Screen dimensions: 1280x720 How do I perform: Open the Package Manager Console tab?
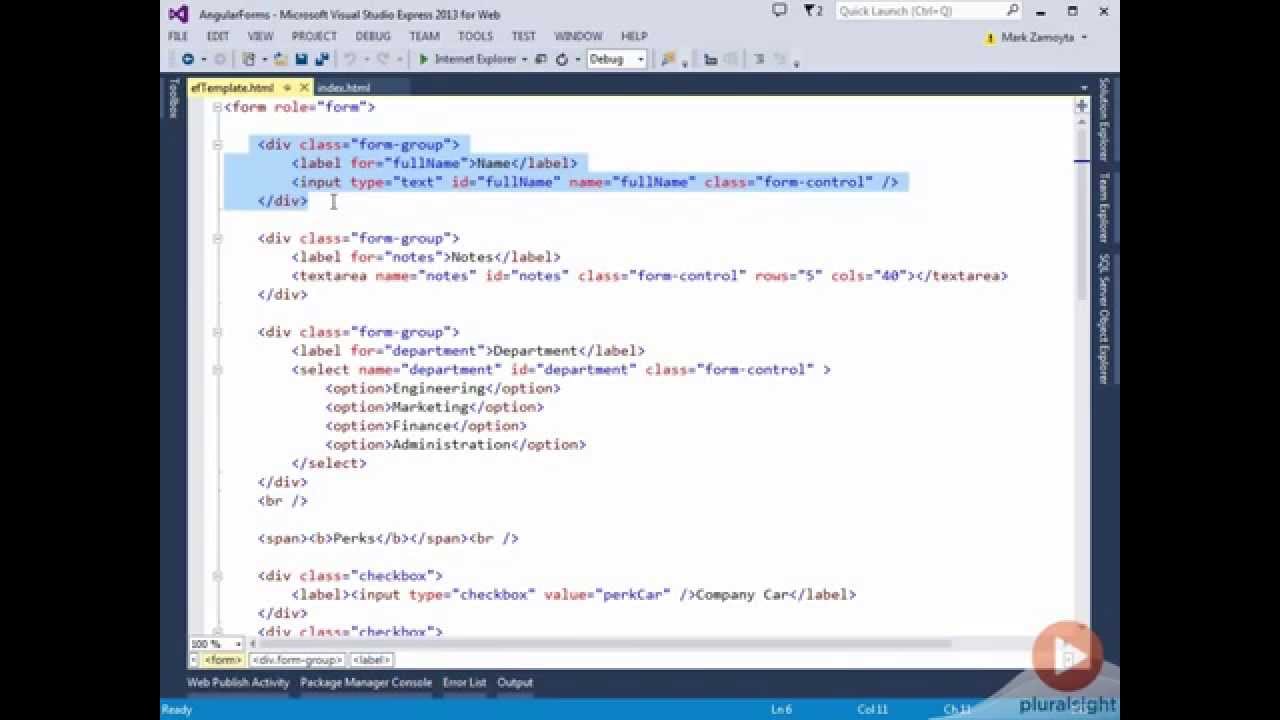click(366, 682)
